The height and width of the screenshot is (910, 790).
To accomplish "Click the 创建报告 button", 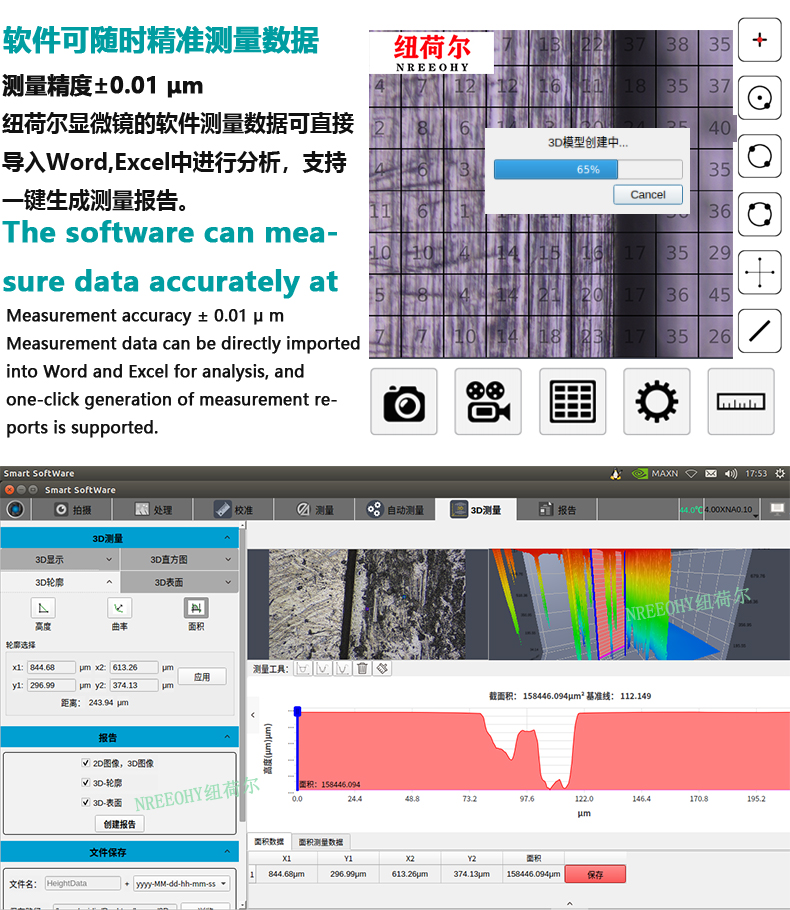I will [120, 824].
